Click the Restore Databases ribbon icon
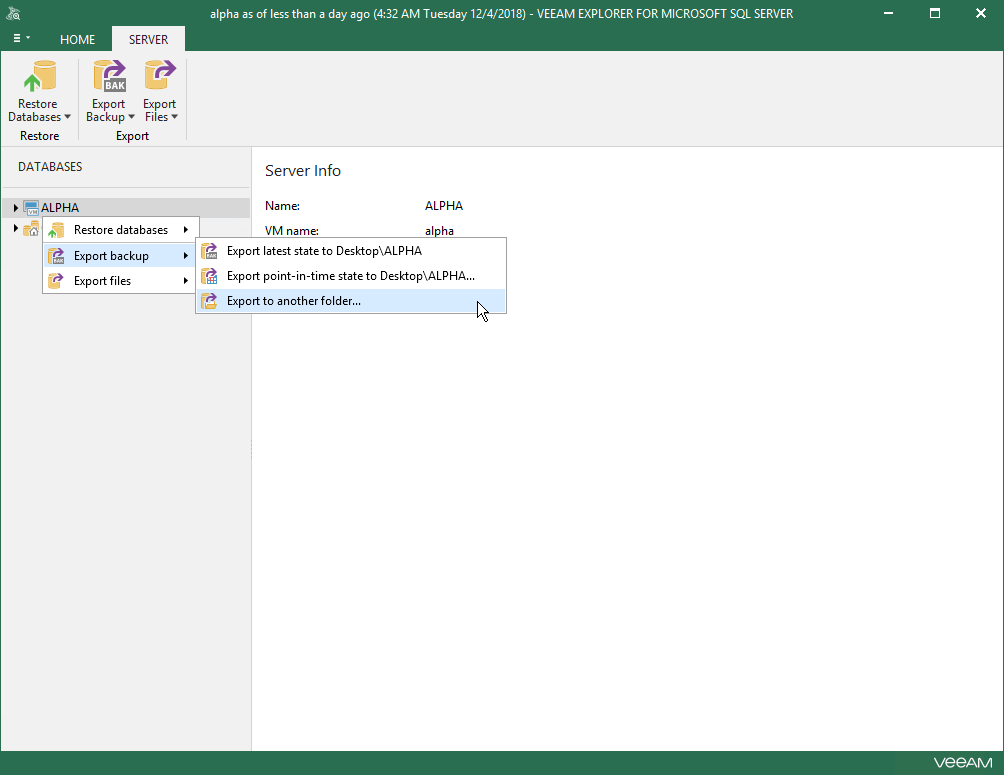Image resolution: width=1004 pixels, height=775 pixels. [x=40, y=77]
